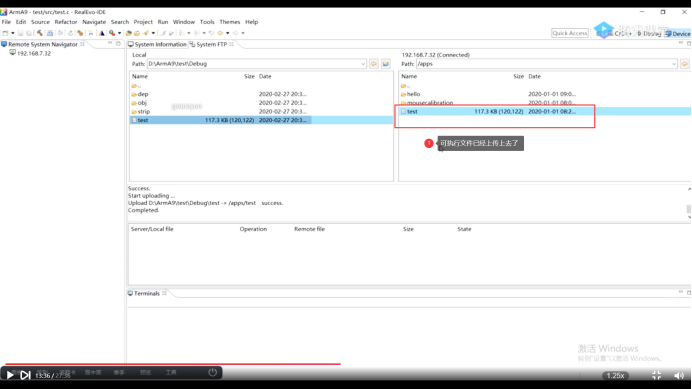The height and width of the screenshot is (389, 692).
Task: Click the local path go-up arrow icon
Action: click(x=374, y=64)
